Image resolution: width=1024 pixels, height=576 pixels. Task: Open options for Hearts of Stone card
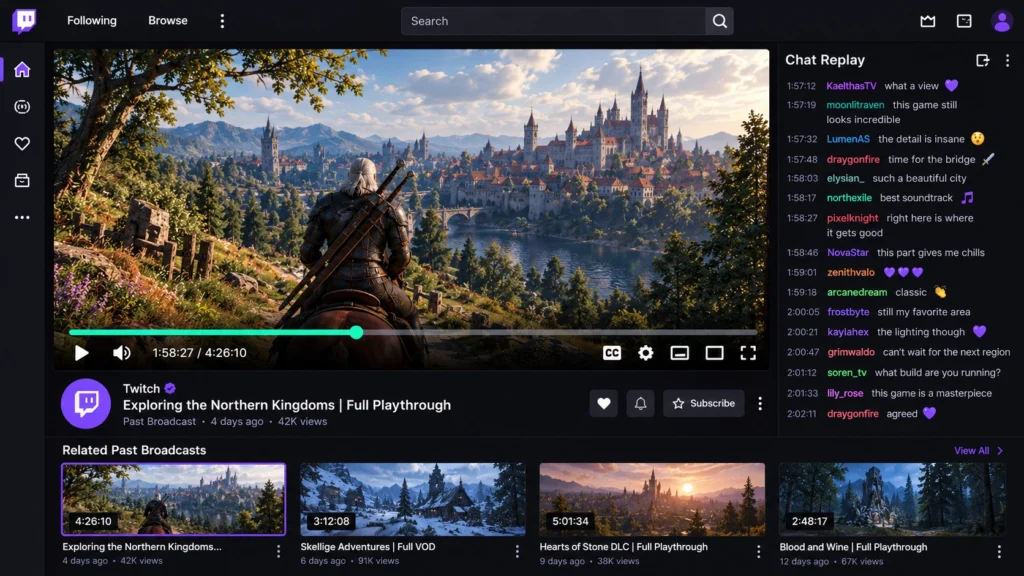click(758, 552)
